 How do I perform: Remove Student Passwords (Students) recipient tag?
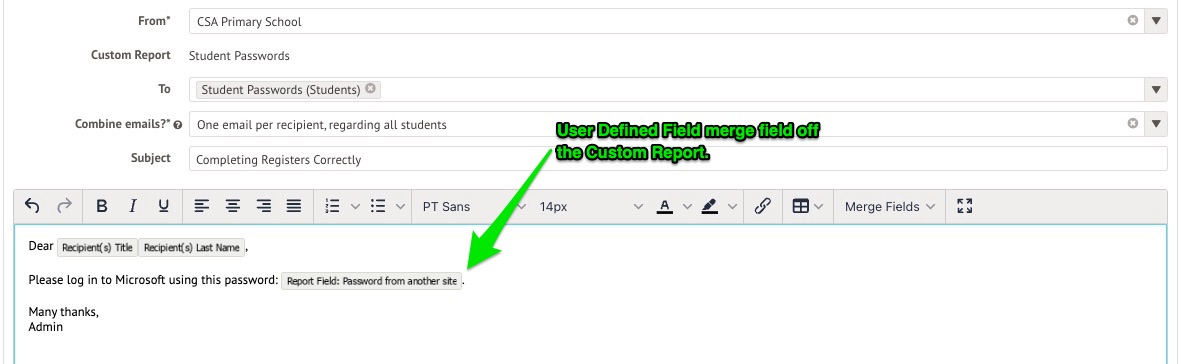[370, 89]
